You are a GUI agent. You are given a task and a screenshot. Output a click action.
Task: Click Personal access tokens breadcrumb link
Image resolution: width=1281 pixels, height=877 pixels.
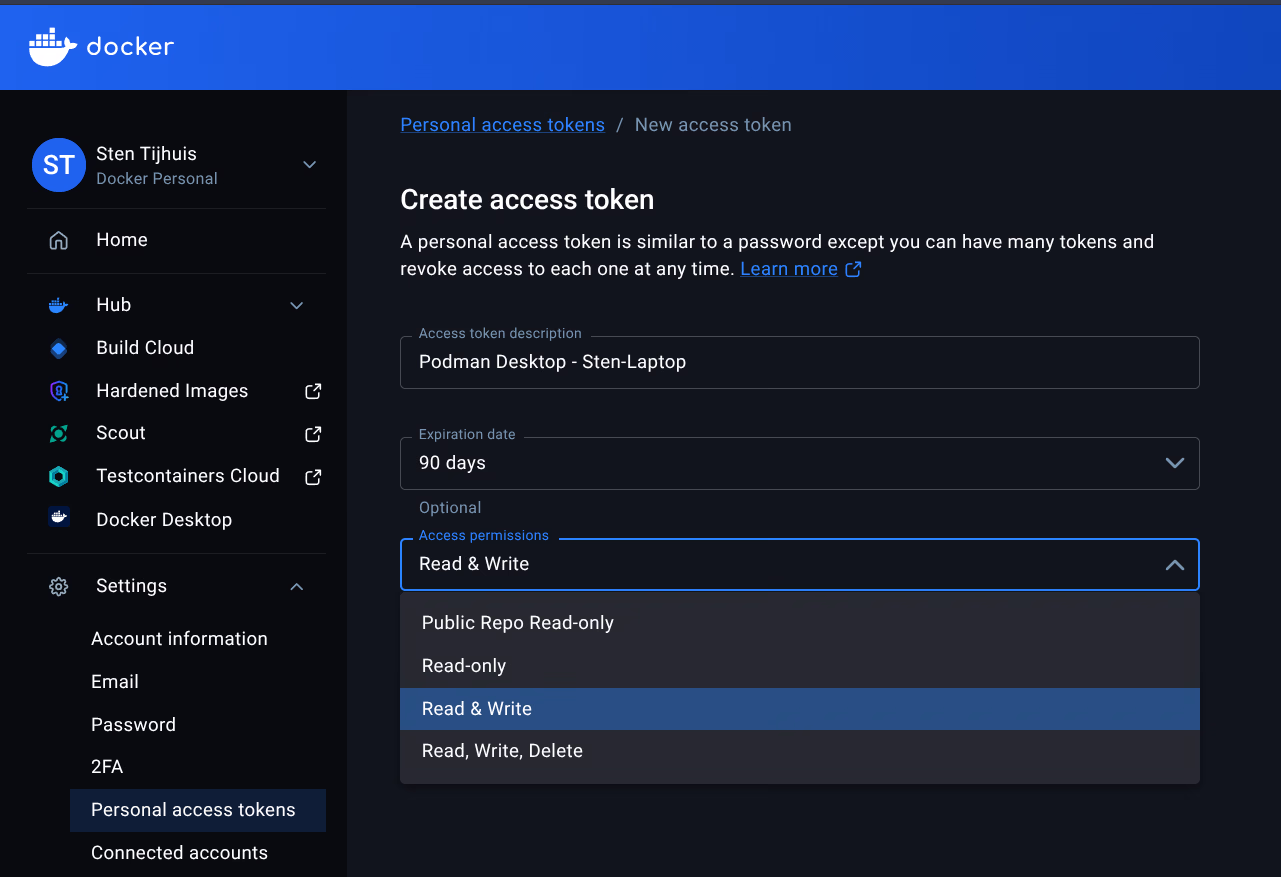pos(502,125)
